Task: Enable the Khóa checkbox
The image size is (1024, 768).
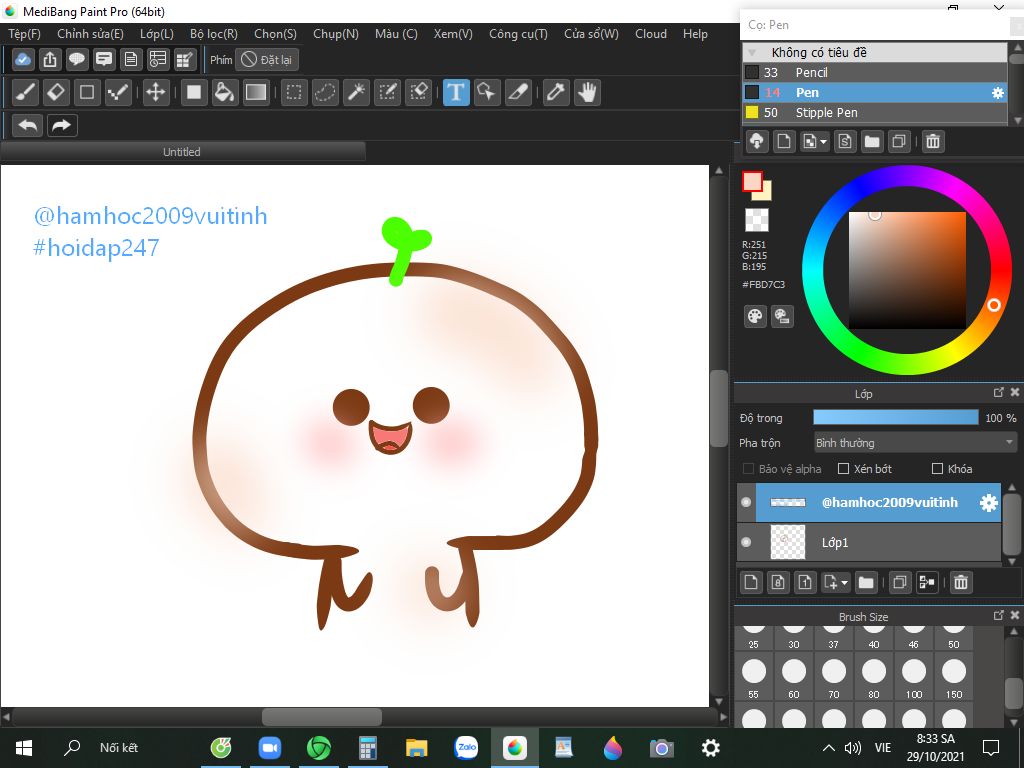Action: [x=937, y=468]
